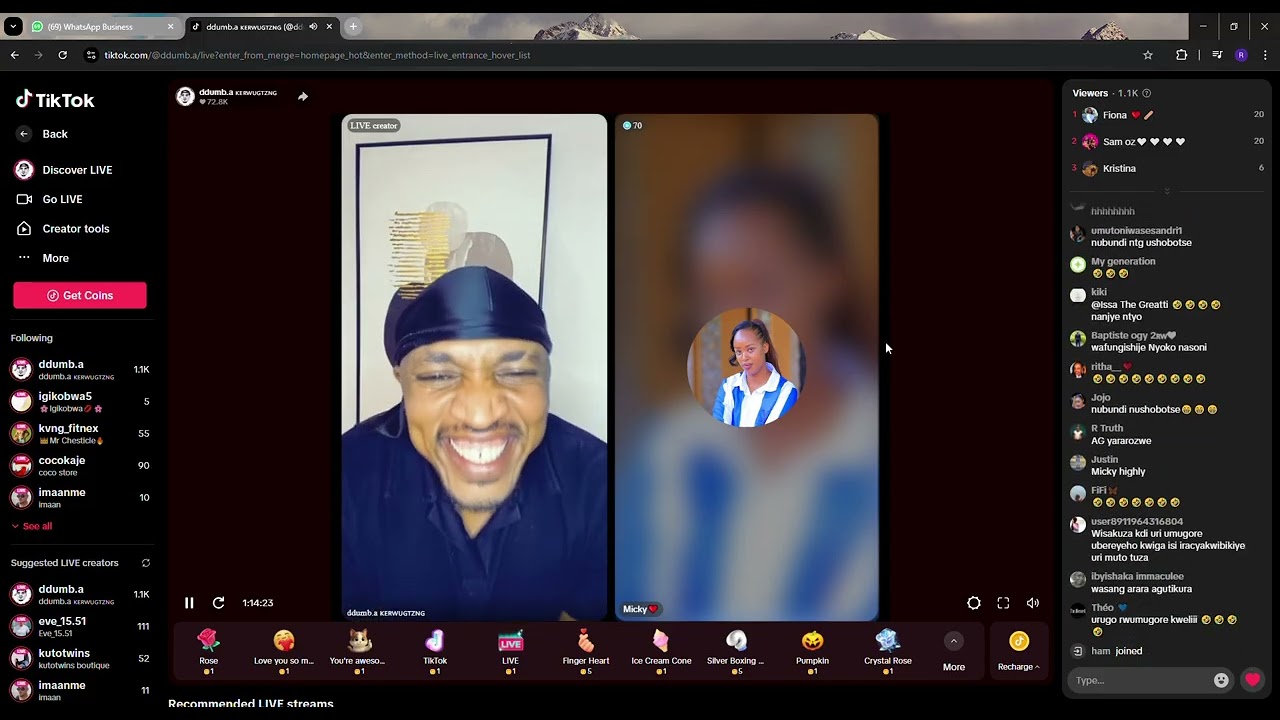Viewport: 1280px width, 720px height.
Task: Open igikobwa5 in Following list
Action: point(80,401)
